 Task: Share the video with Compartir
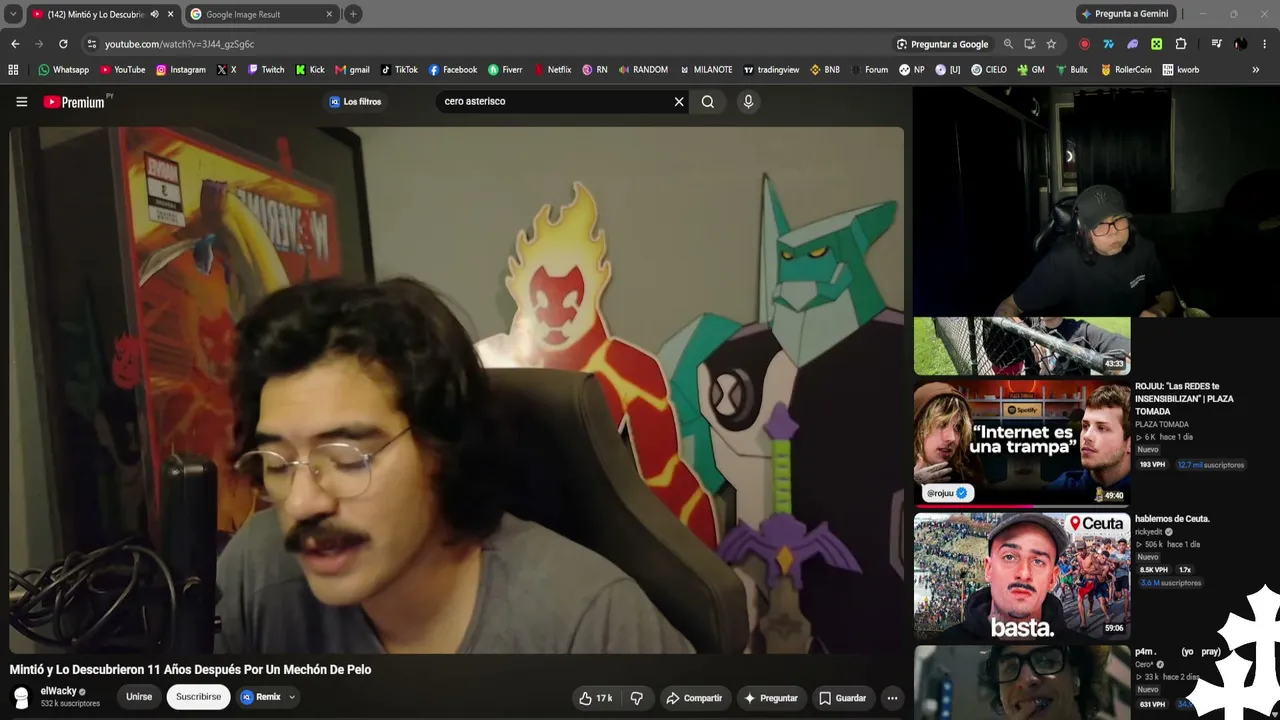coord(694,698)
